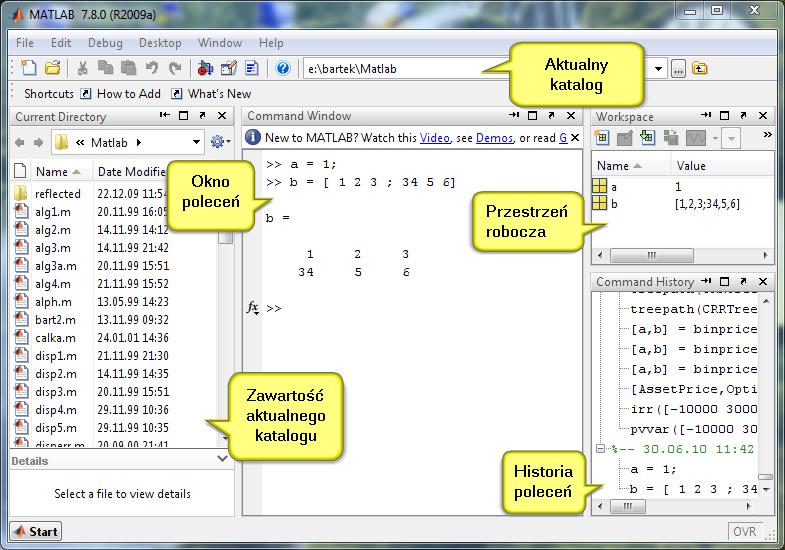Maximize the Current Directory panel
Image resolution: width=785 pixels, height=550 pixels.
(x=184, y=116)
